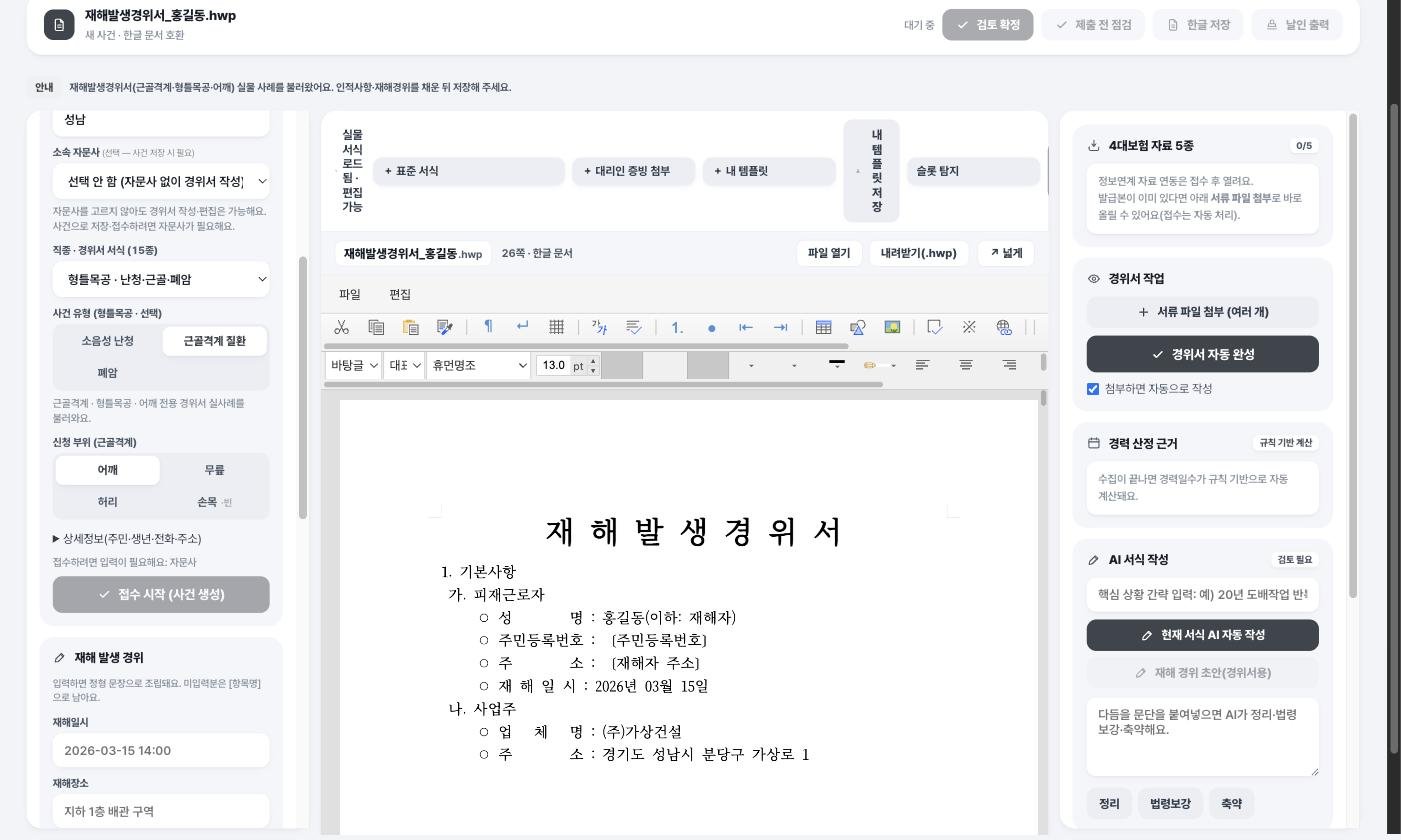Select 허리 body part option

(x=108, y=502)
